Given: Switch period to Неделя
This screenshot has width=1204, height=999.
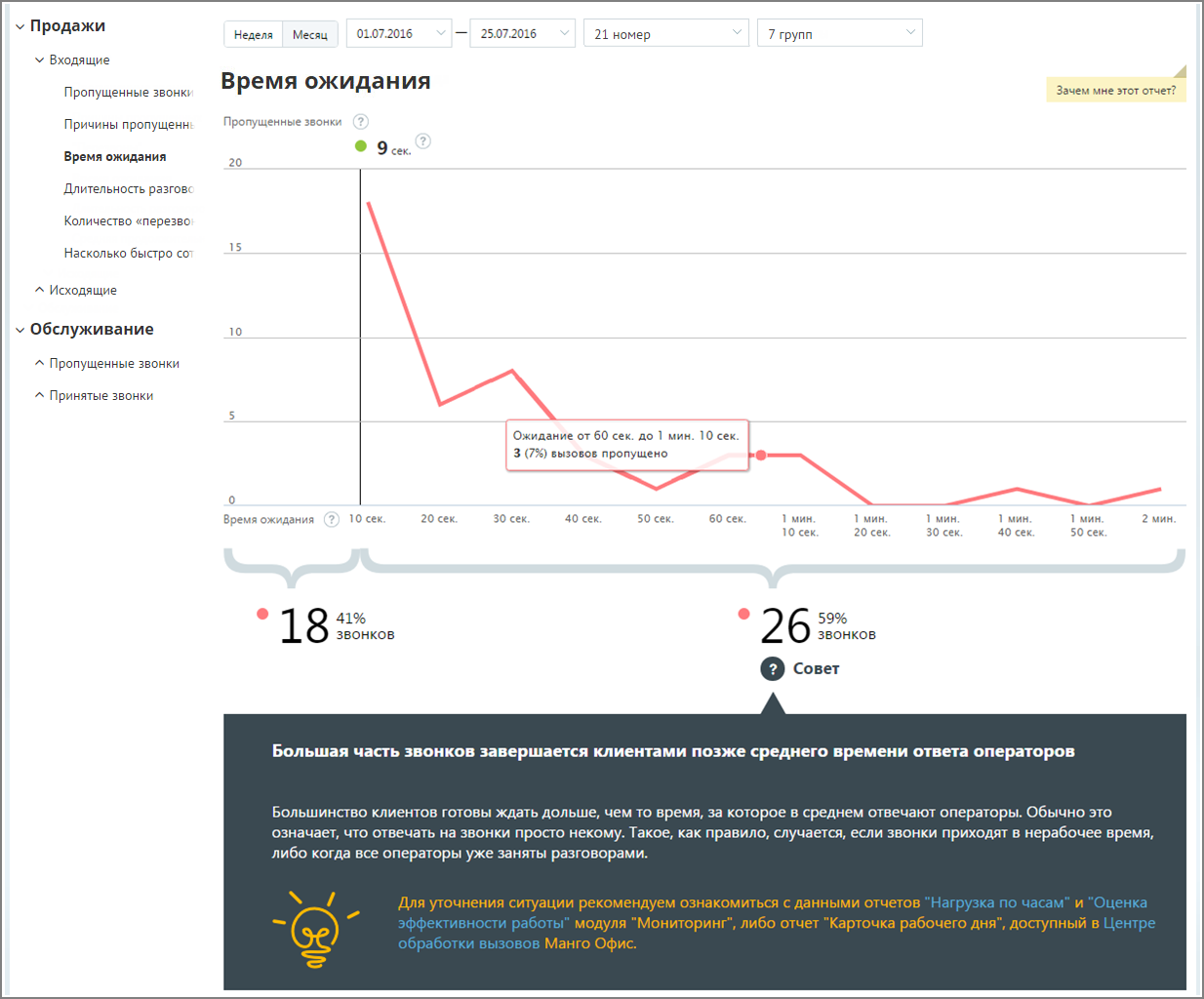Looking at the screenshot, I should point(254,34).
